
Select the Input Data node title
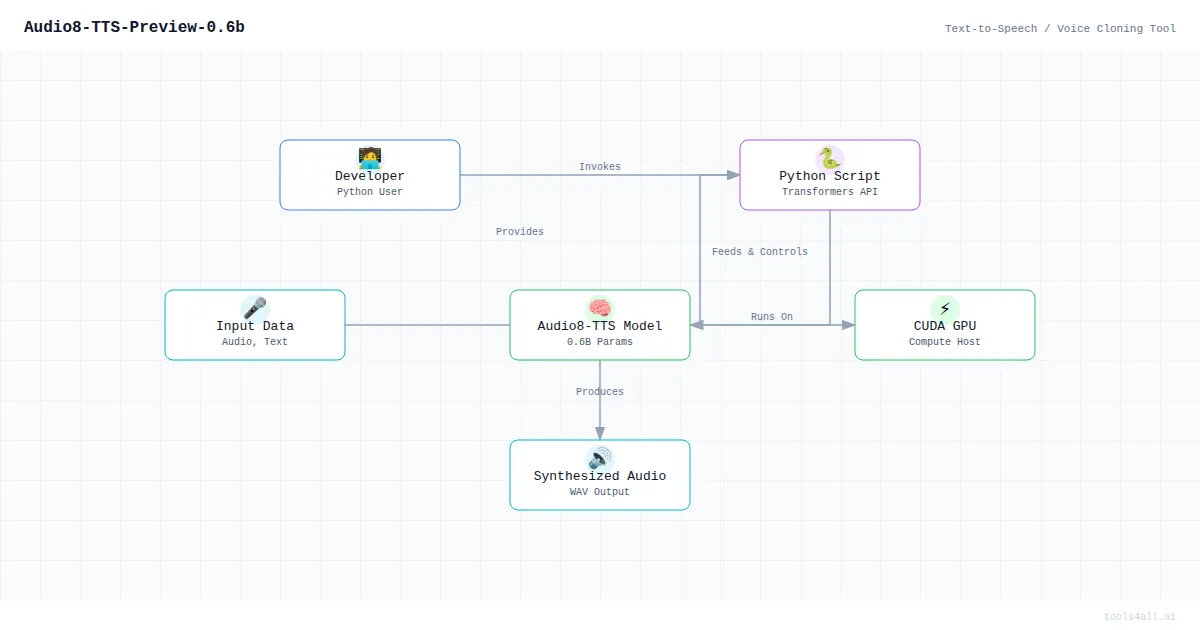[255, 326]
